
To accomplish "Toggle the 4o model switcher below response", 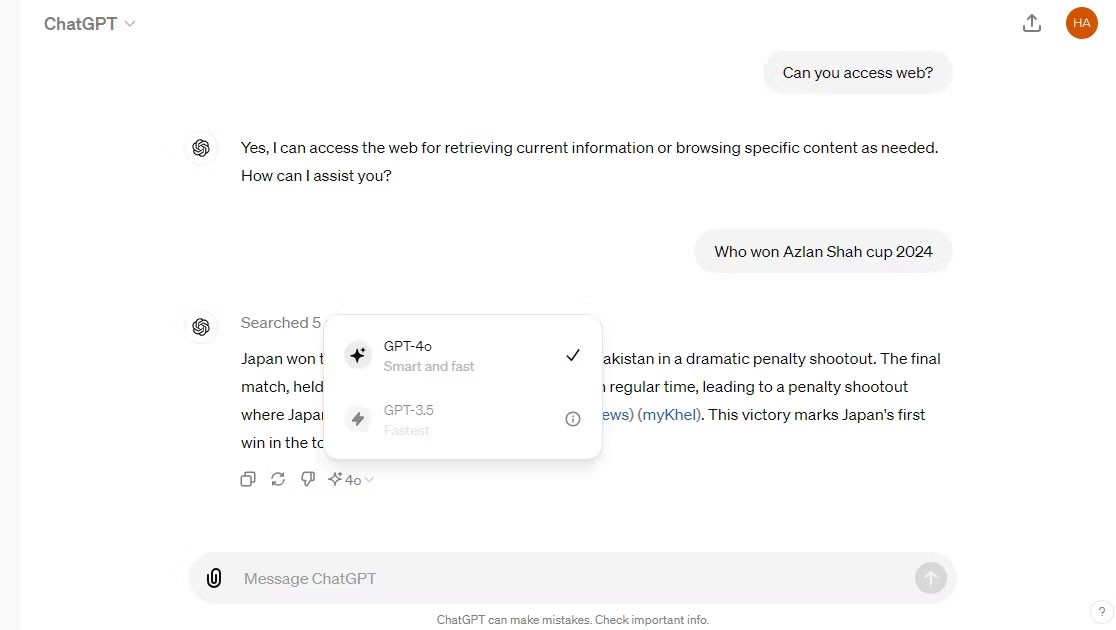I will [x=351, y=480].
